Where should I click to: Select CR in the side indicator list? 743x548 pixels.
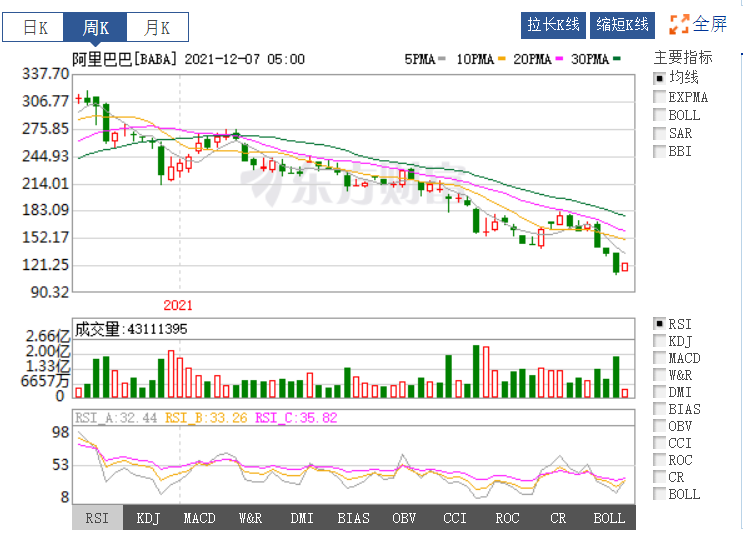point(659,477)
